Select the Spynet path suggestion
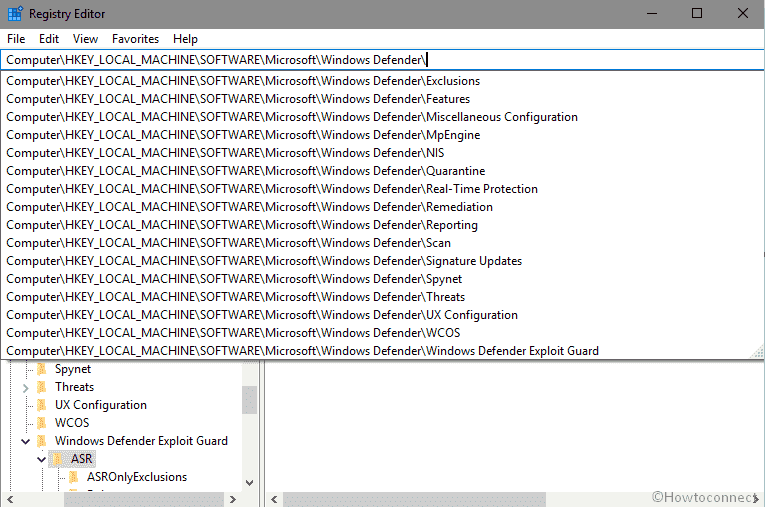This screenshot has height=507, width=765. 382,279
